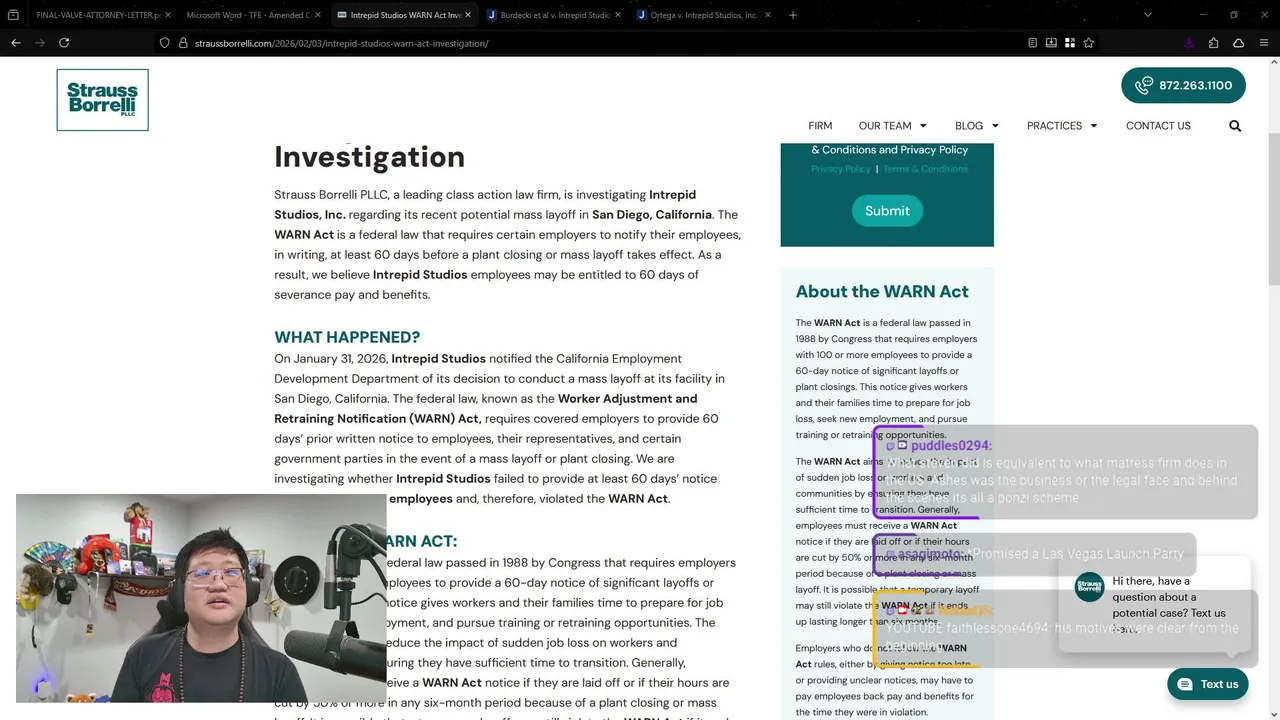This screenshot has height=720, width=1280.
Task: Switch to Ortega v. Intrepid Studios tab
Action: (x=705, y=15)
